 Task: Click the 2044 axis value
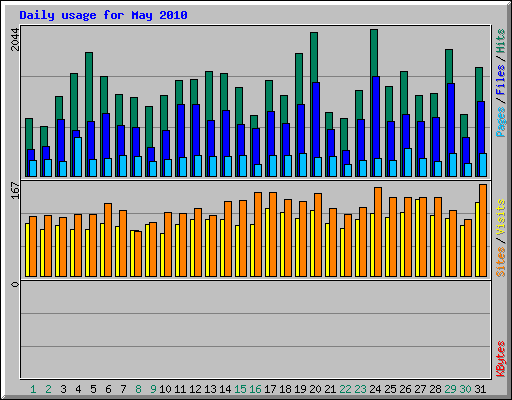(x=15, y=39)
